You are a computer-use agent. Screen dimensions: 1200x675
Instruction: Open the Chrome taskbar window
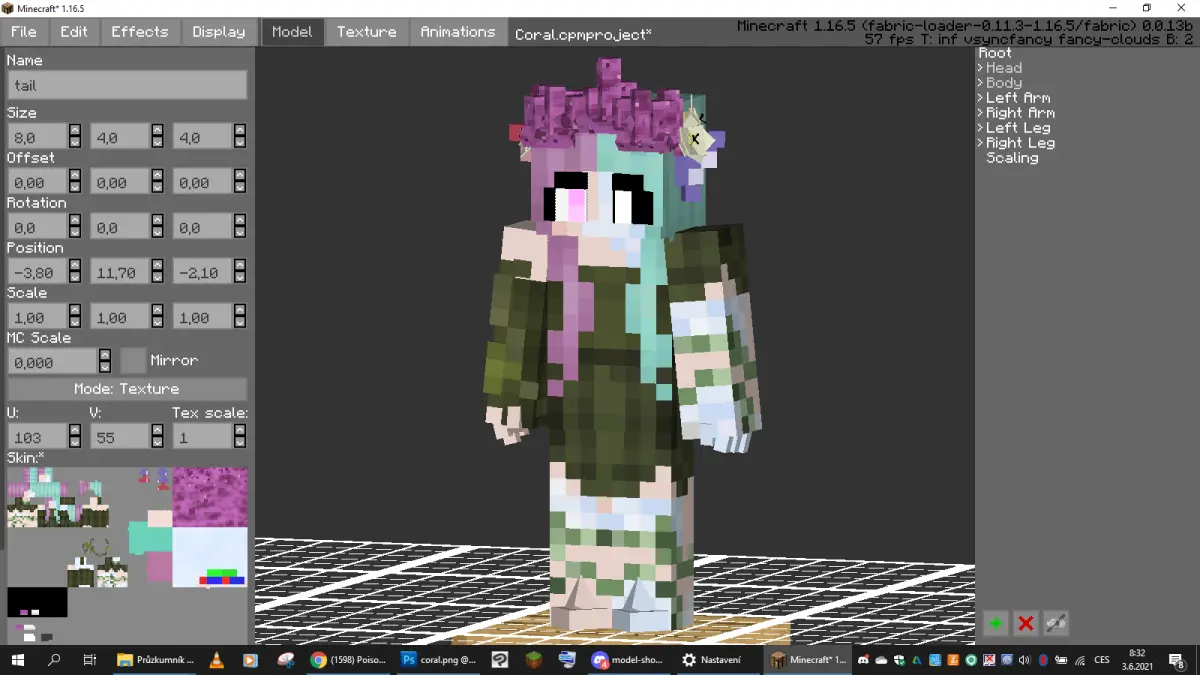pyautogui.click(x=347, y=660)
